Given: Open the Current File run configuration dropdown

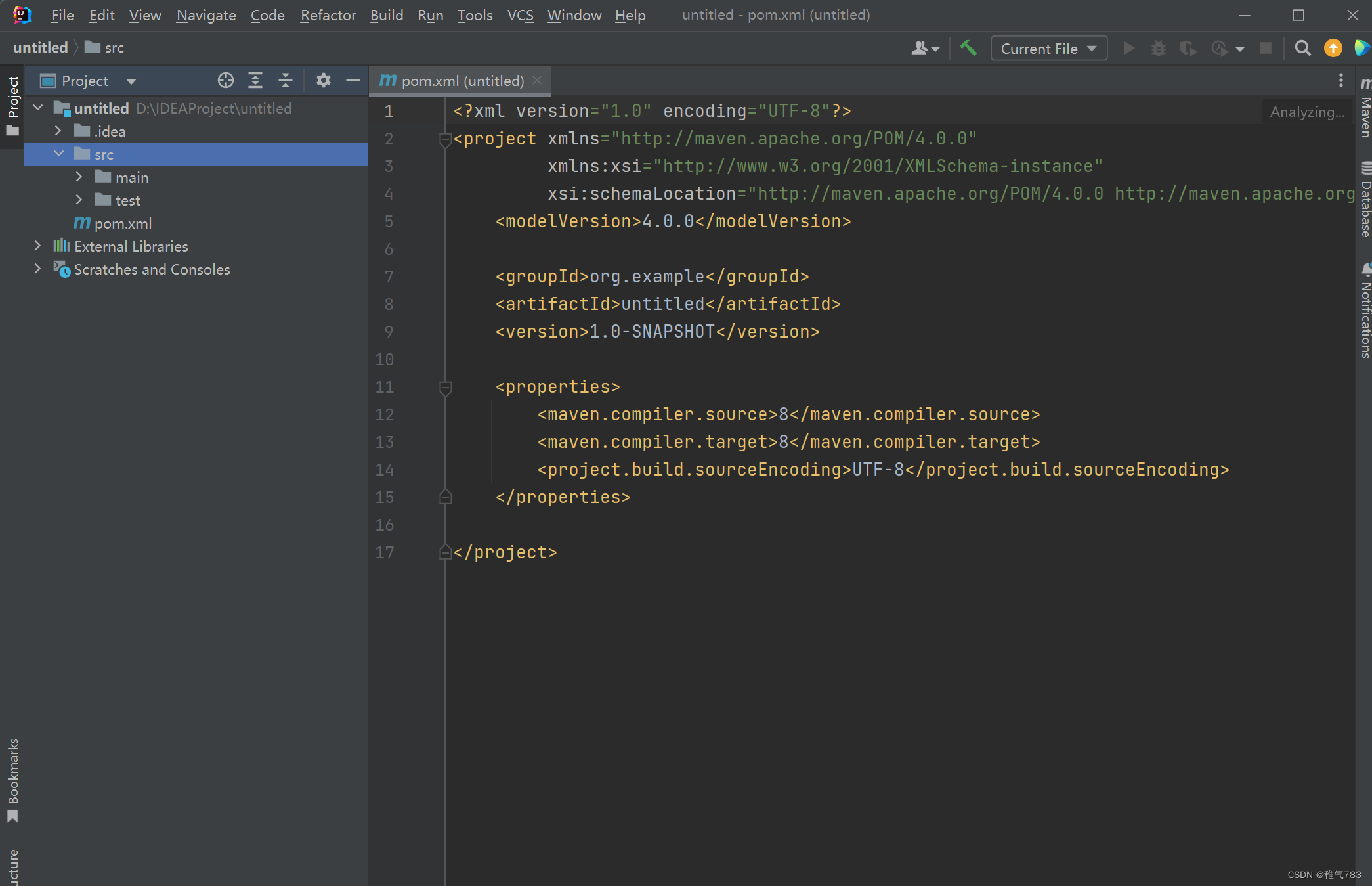Looking at the screenshot, I should coord(1048,49).
